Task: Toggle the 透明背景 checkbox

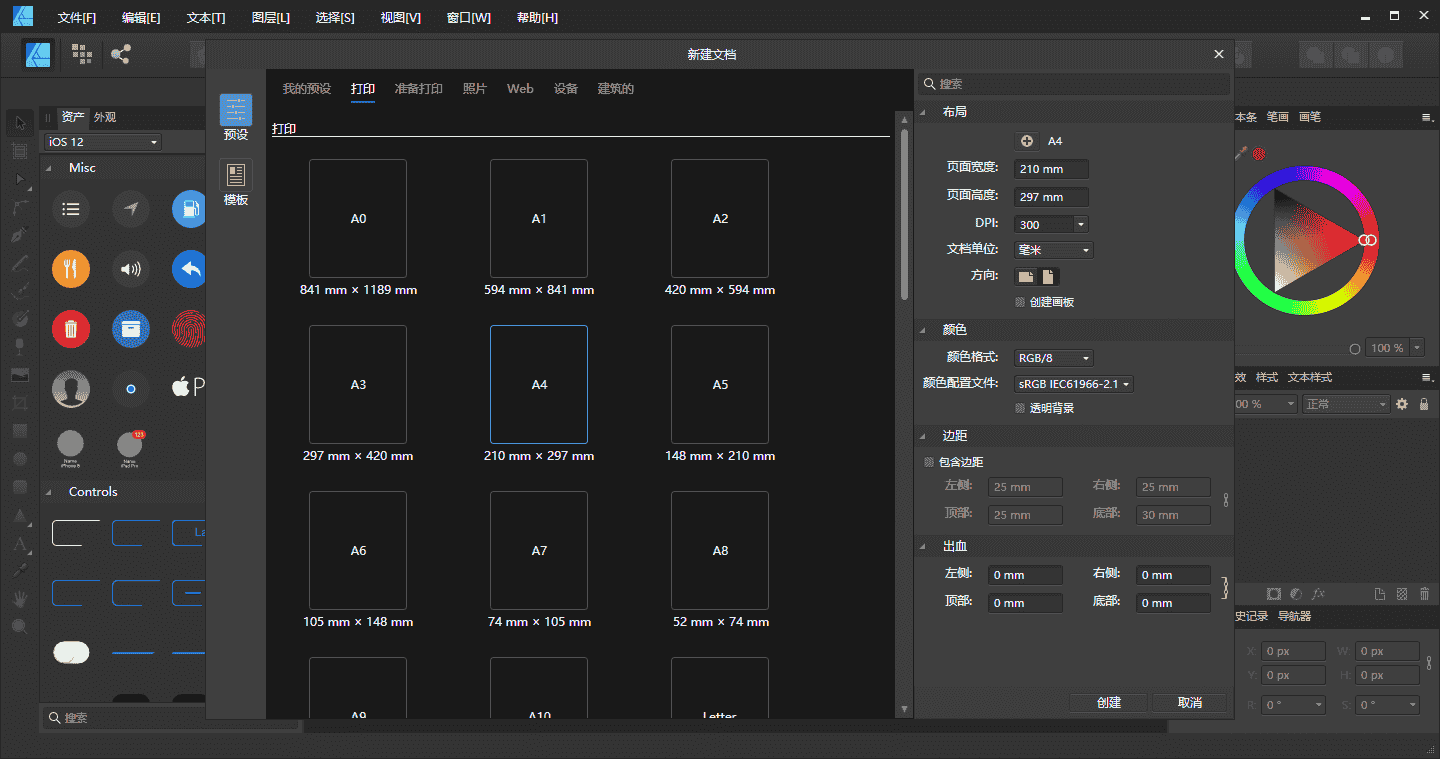Action: [1020, 408]
